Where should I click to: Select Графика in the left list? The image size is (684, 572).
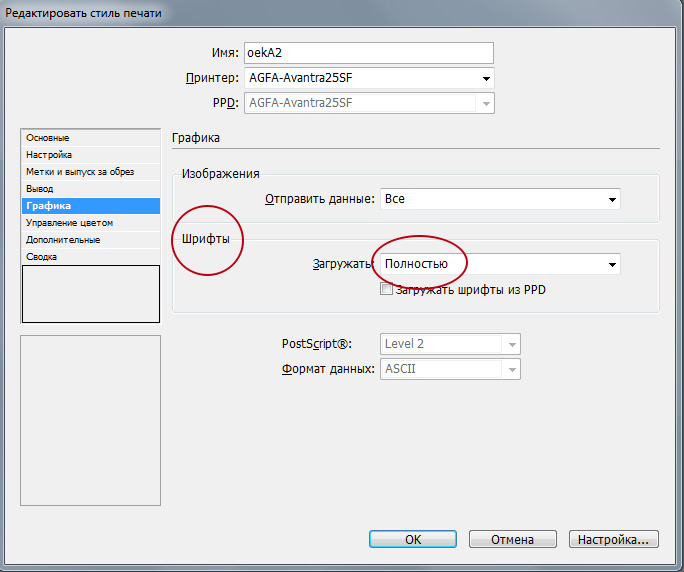[x=91, y=206]
